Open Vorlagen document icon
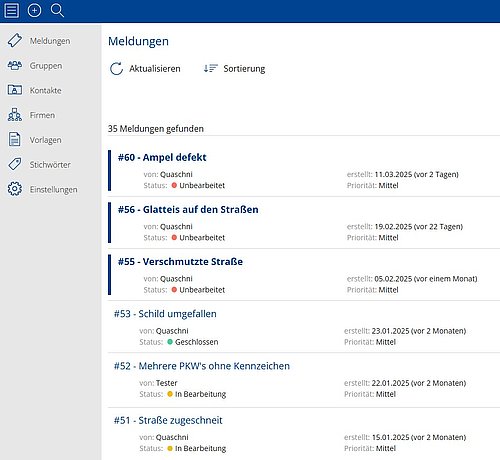Image resolution: width=500 pixels, height=460 pixels. [x=15, y=139]
